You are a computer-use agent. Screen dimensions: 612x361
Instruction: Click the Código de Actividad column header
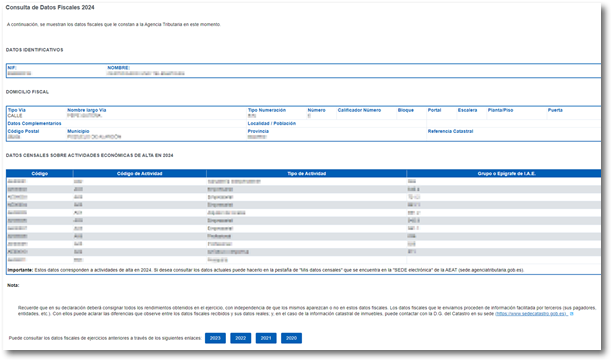pyautogui.click(x=139, y=173)
